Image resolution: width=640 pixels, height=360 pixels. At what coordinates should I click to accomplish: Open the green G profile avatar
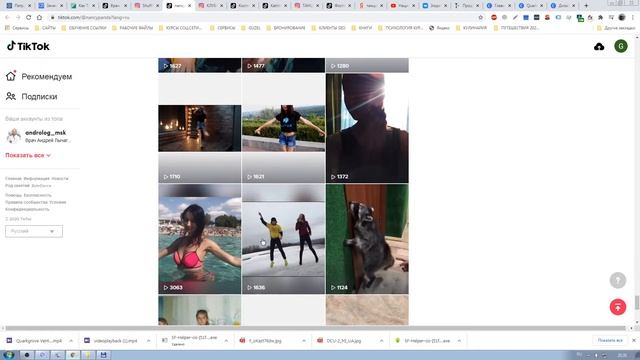click(621, 46)
